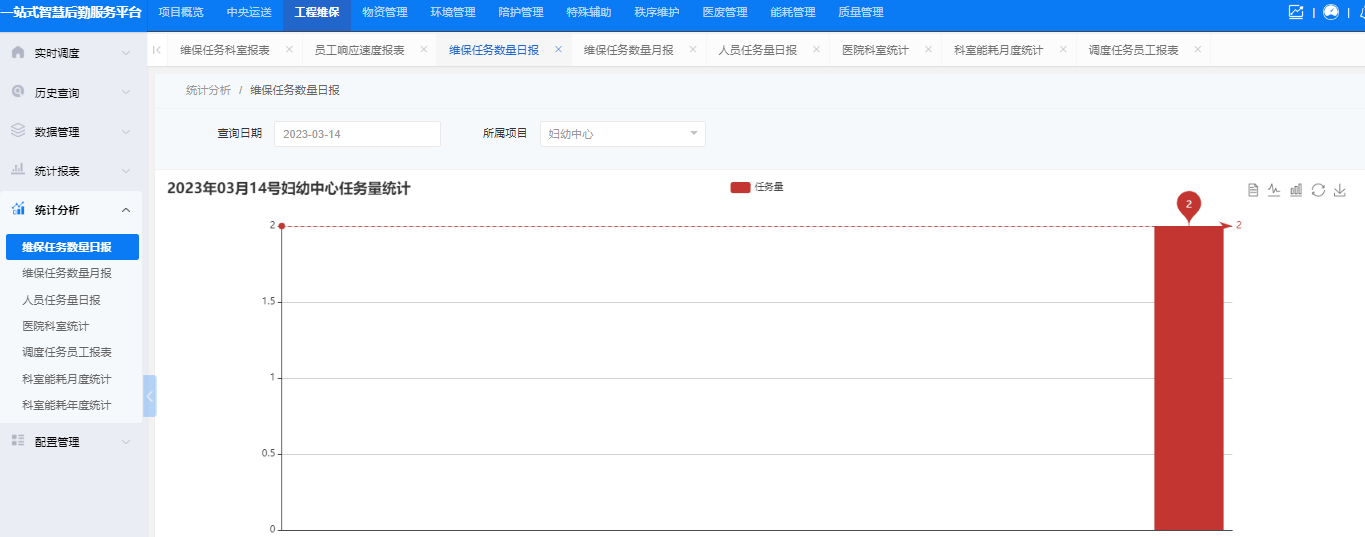Download the chart as an image
The height and width of the screenshot is (537, 1365).
pos(1340,190)
